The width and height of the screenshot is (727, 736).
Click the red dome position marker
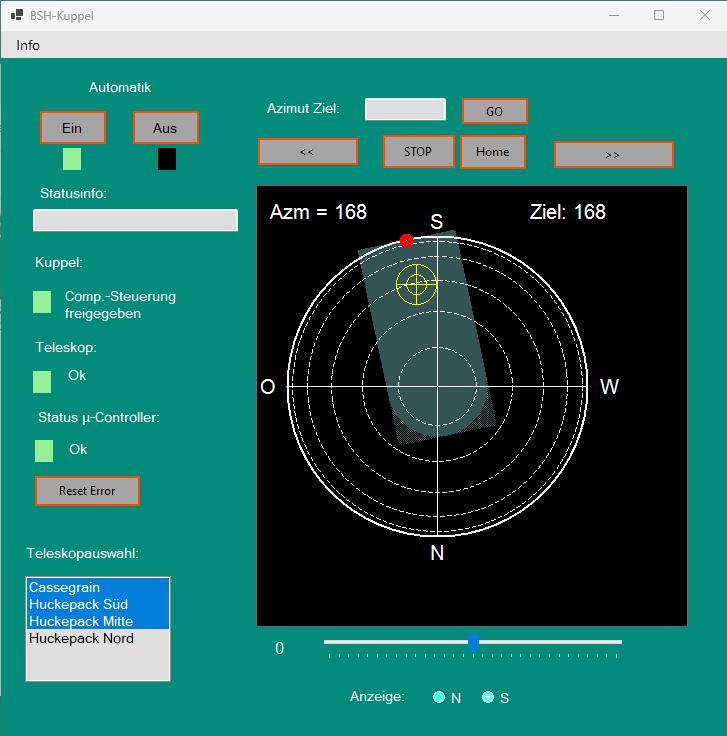[406, 240]
